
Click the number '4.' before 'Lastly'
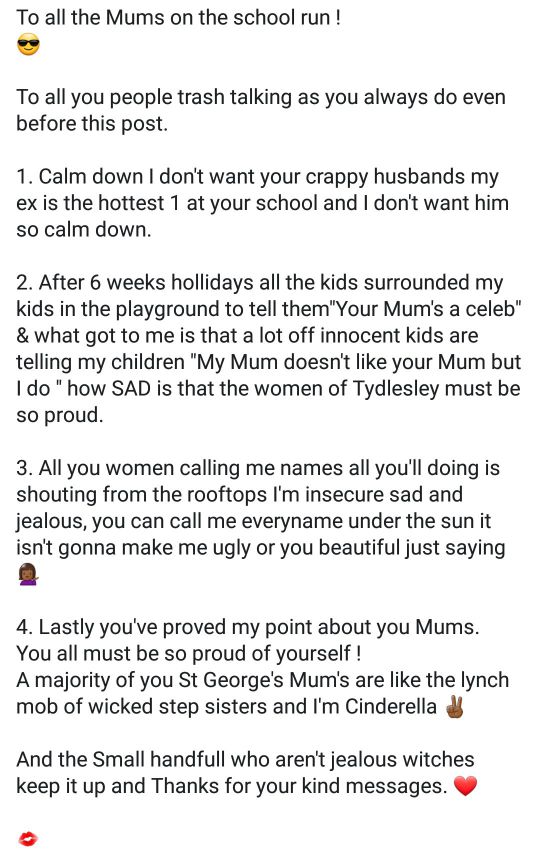[x=25, y=627]
